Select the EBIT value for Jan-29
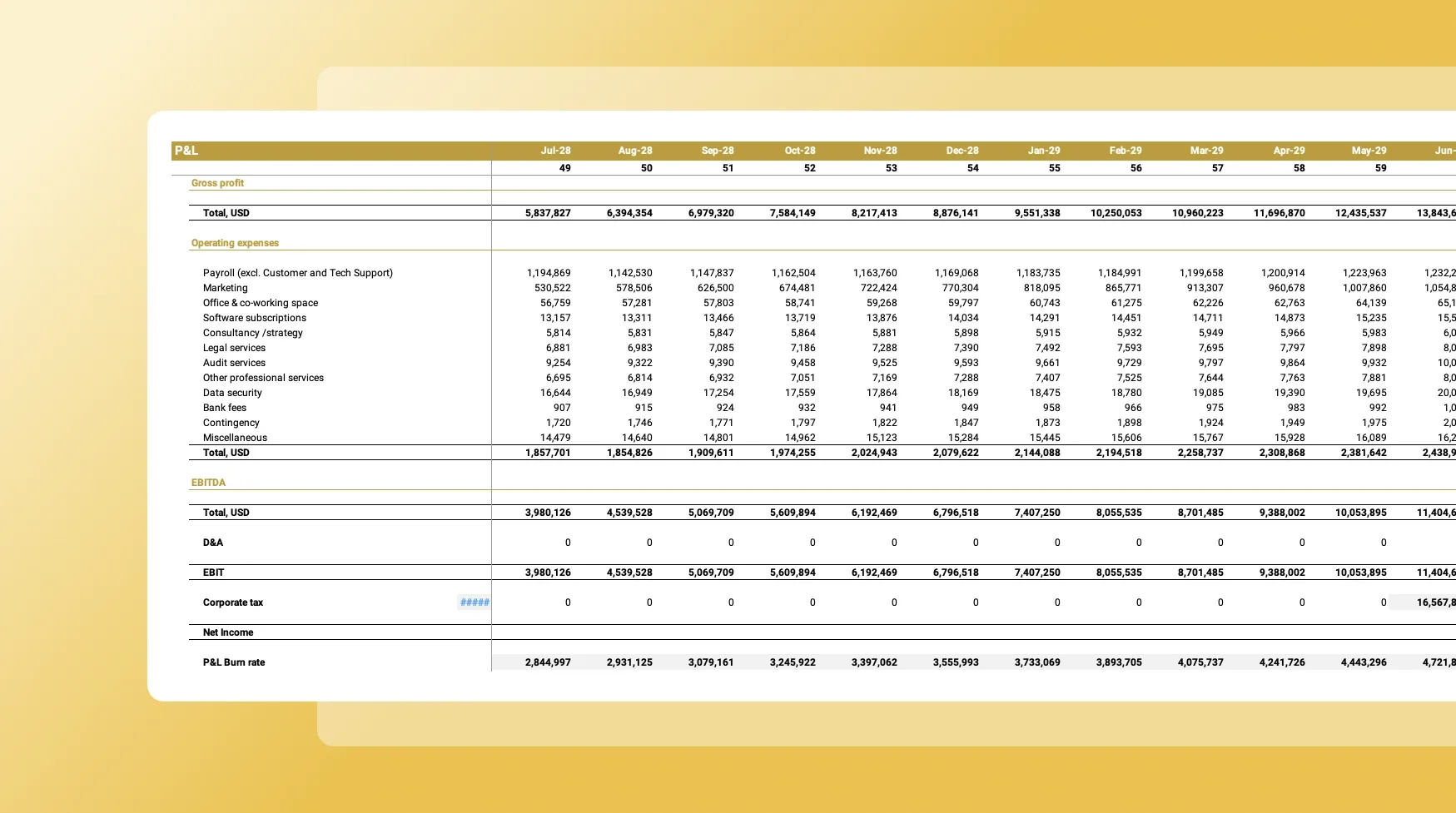 (x=1037, y=573)
